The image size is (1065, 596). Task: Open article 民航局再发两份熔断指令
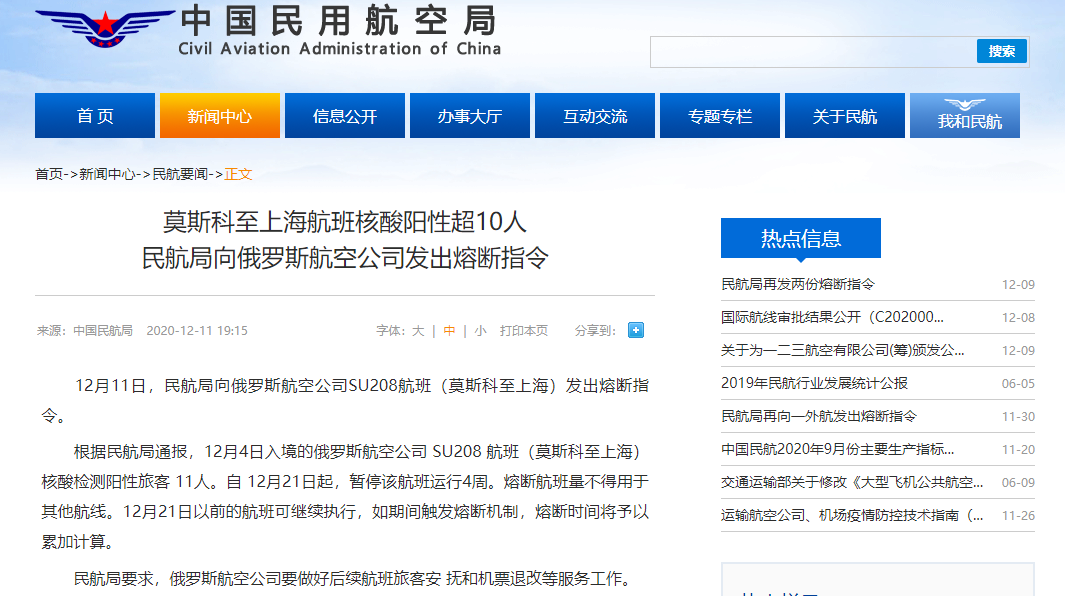tap(798, 284)
